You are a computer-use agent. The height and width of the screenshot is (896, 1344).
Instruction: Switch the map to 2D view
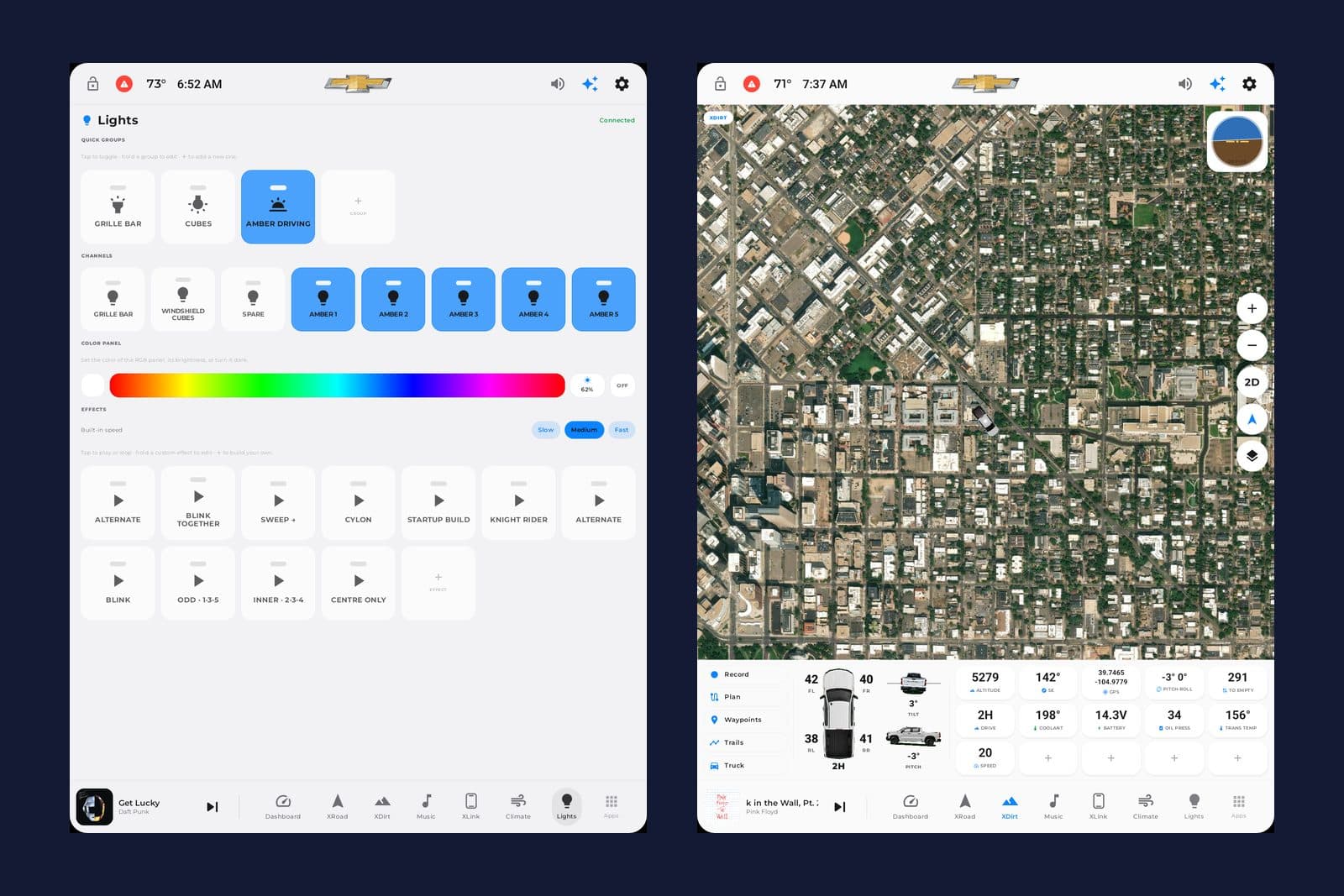(1252, 382)
